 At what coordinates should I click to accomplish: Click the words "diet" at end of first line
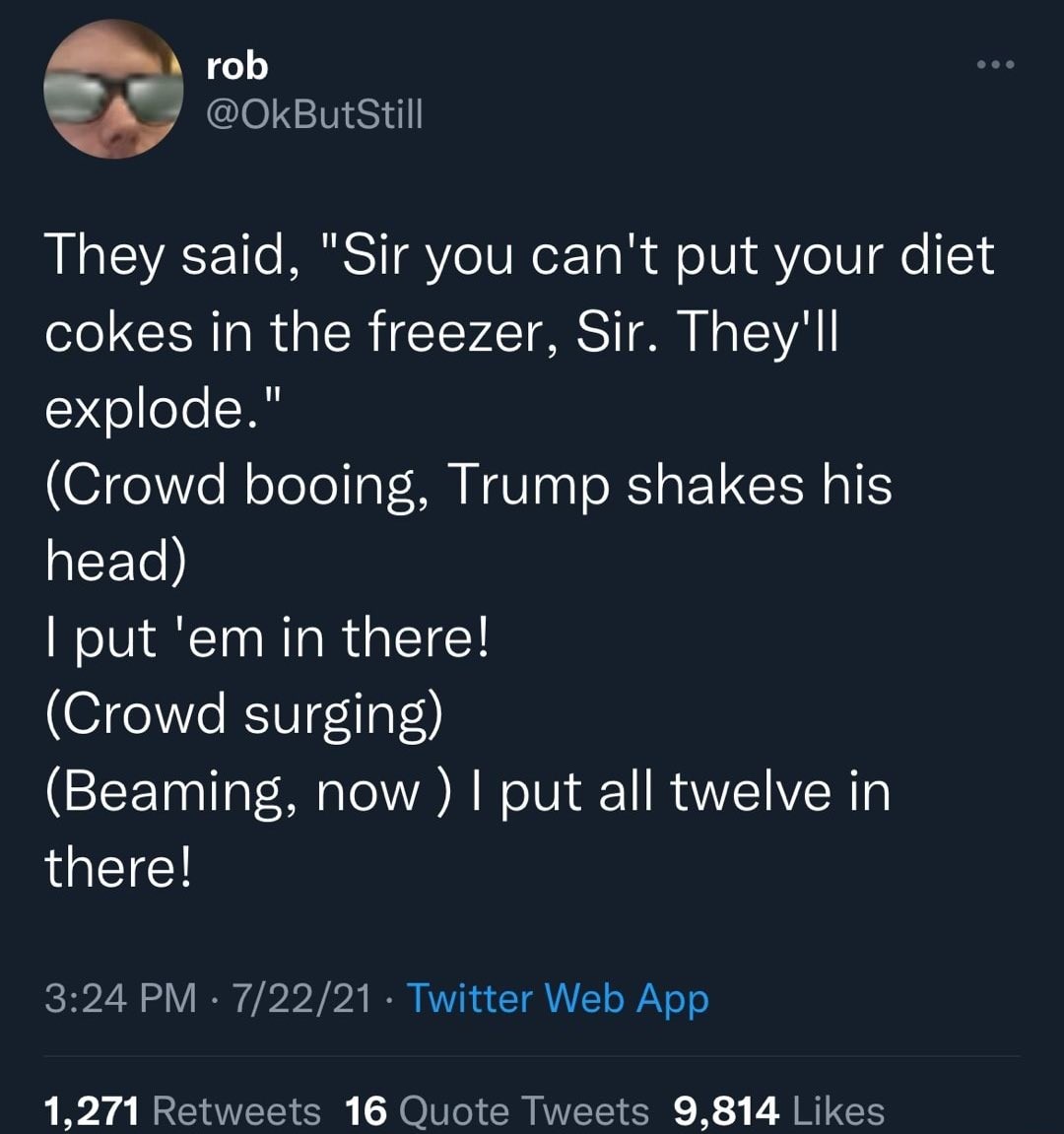(x=947, y=255)
